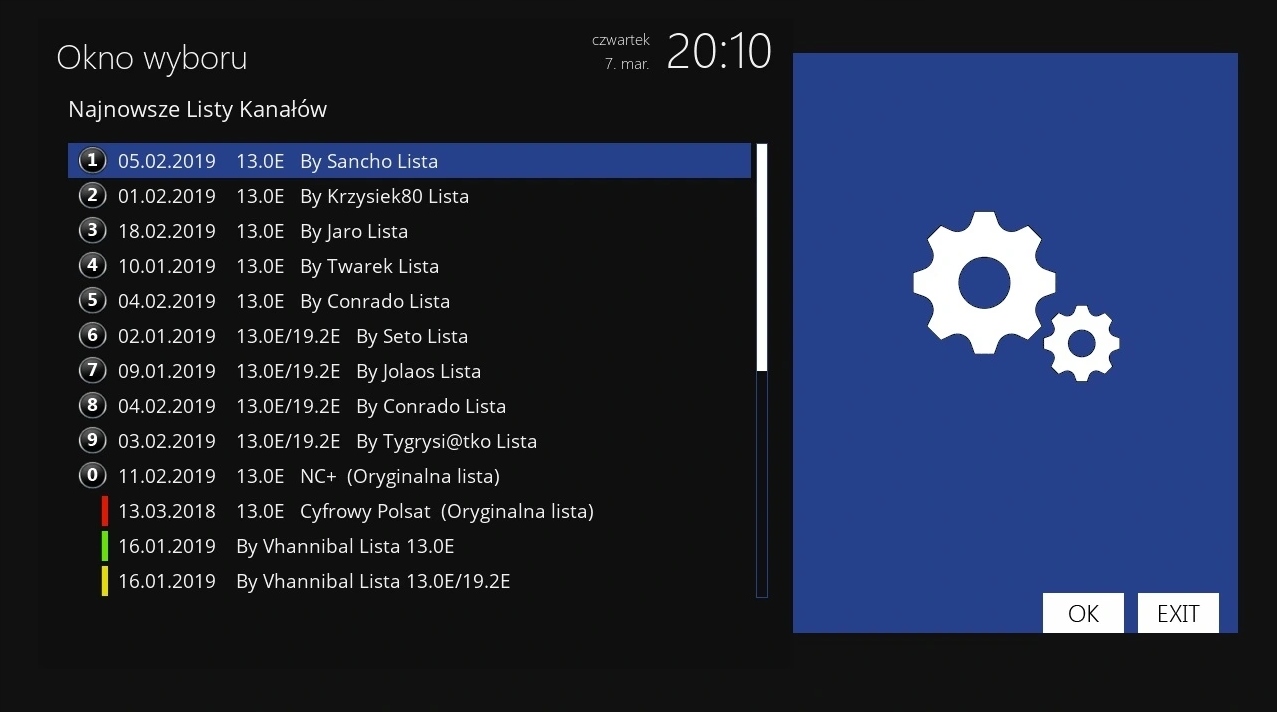Select the number 2 icon for Krzysiek80 Lista
This screenshot has width=1277, height=712.
point(92,195)
